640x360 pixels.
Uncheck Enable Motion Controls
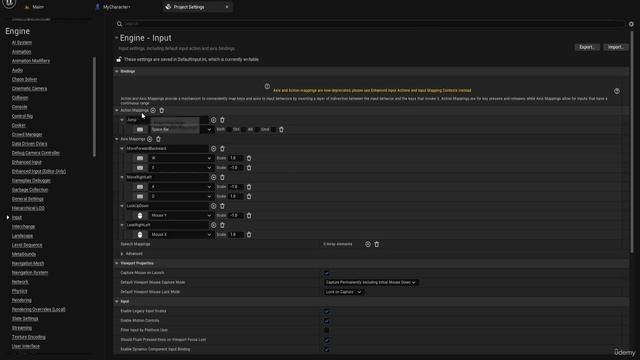click(x=327, y=321)
